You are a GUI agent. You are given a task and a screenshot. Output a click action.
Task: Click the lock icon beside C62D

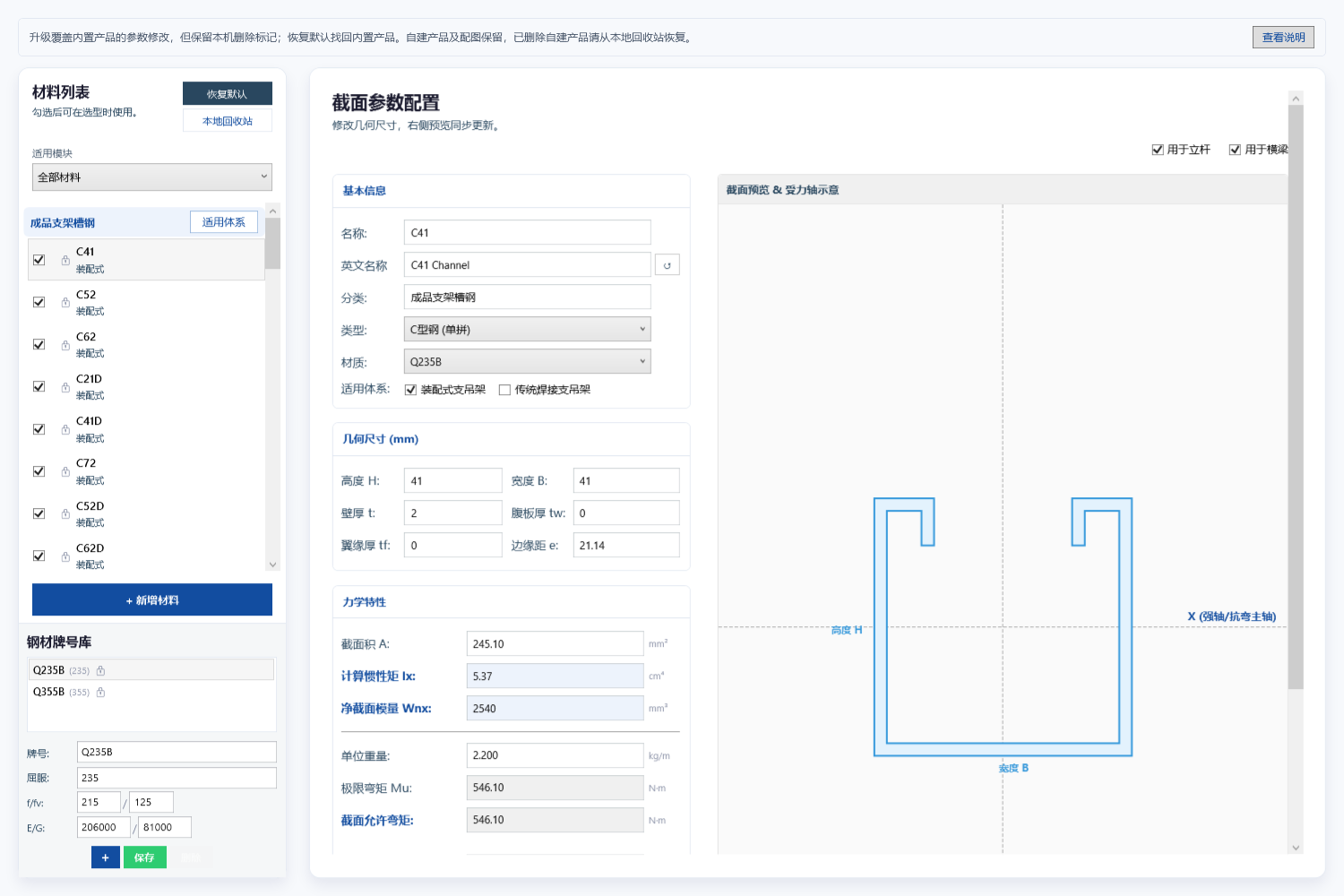65,556
